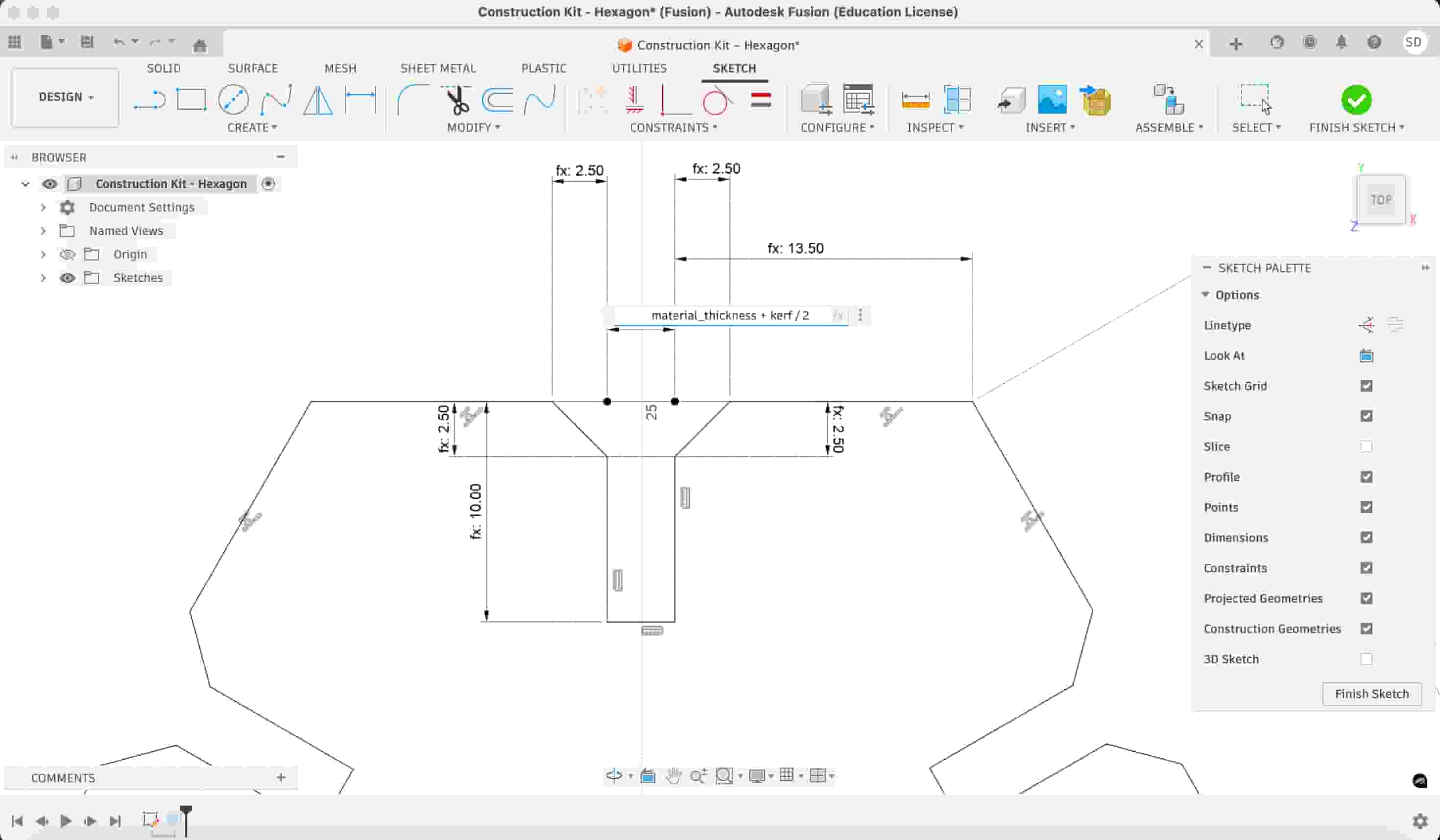Turn on the 3D Sketch checkbox
The height and width of the screenshot is (840, 1440).
click(1366, 659)
